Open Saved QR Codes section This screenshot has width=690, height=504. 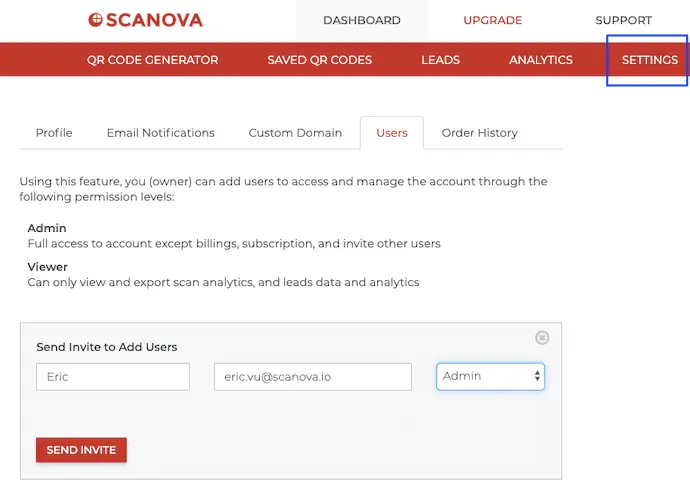[x=319, y=60]
